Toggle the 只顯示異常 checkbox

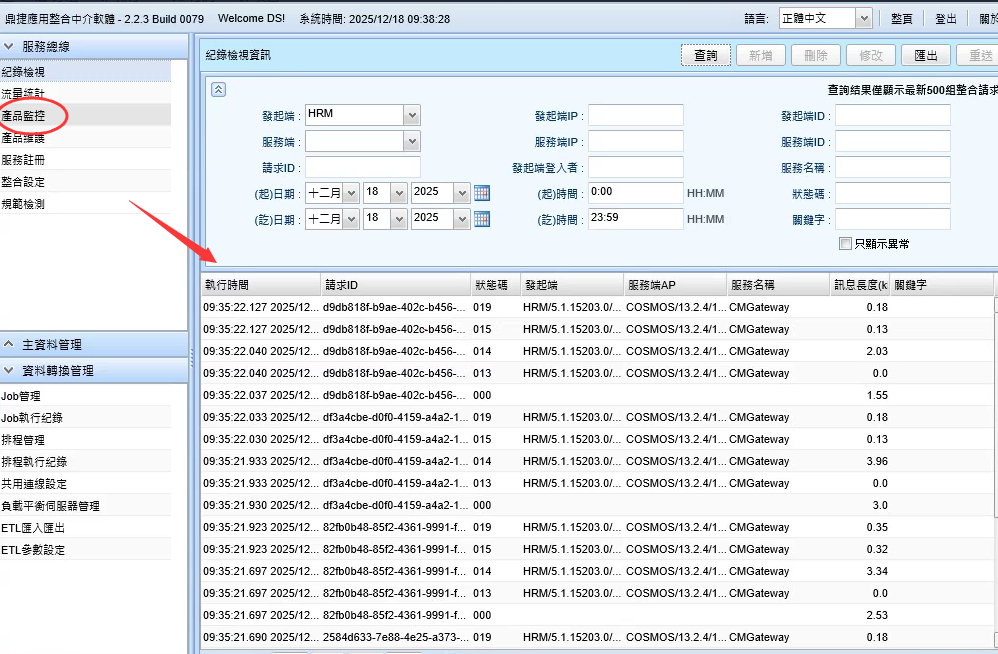tap(846, 243)
